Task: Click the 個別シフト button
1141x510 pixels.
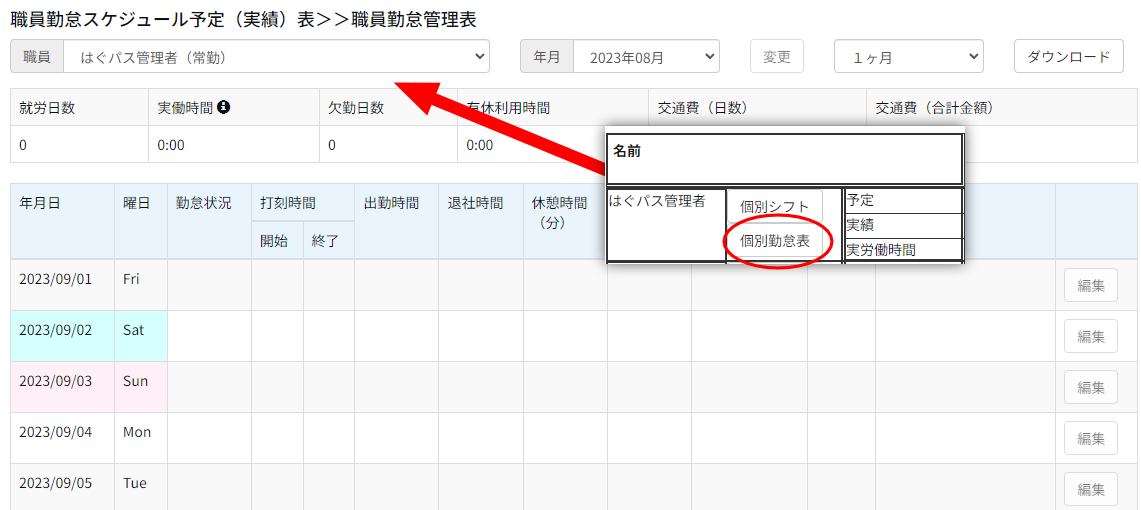Action: click(x=775, y=207)
